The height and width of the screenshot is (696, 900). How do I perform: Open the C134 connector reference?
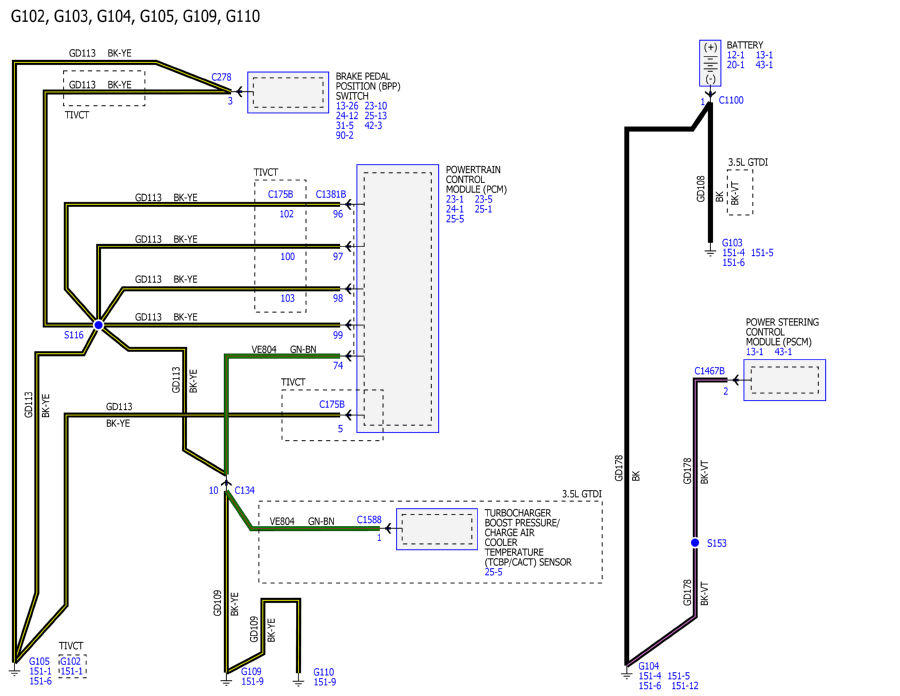click(245, 491)
